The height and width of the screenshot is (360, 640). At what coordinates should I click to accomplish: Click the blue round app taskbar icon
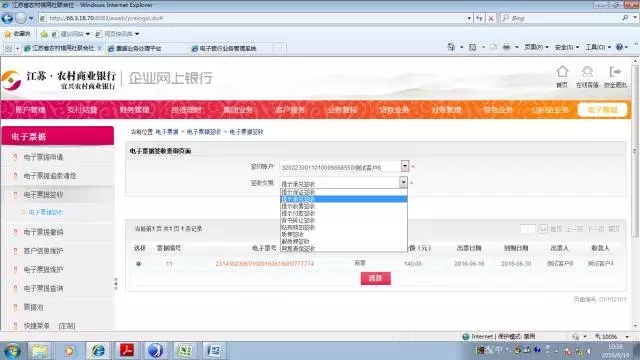coord(156,351)
